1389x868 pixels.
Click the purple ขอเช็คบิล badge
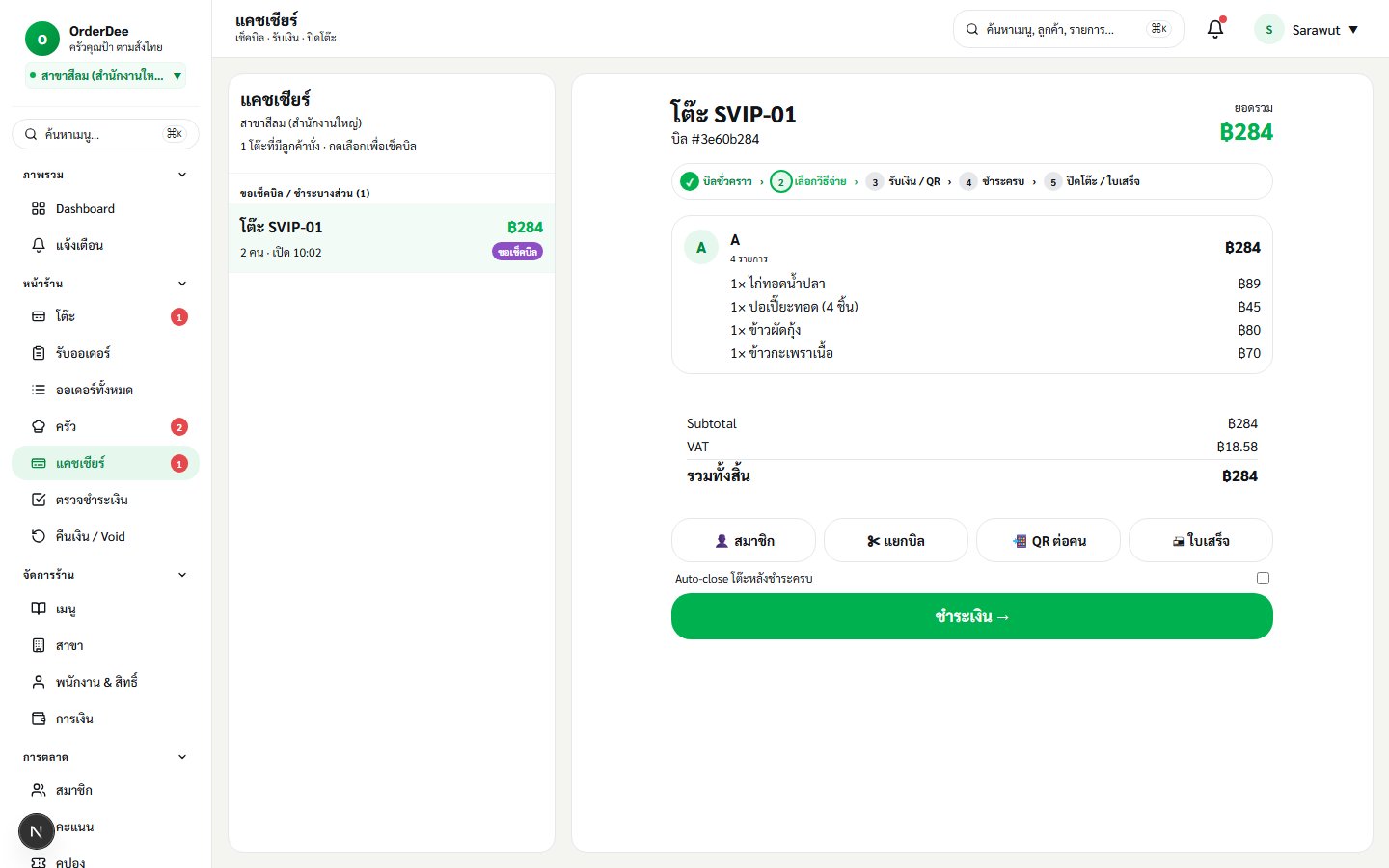[x=517, y=252]
